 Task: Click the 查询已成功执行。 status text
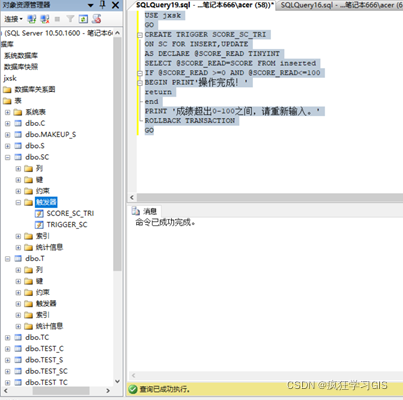coord(165,389)
